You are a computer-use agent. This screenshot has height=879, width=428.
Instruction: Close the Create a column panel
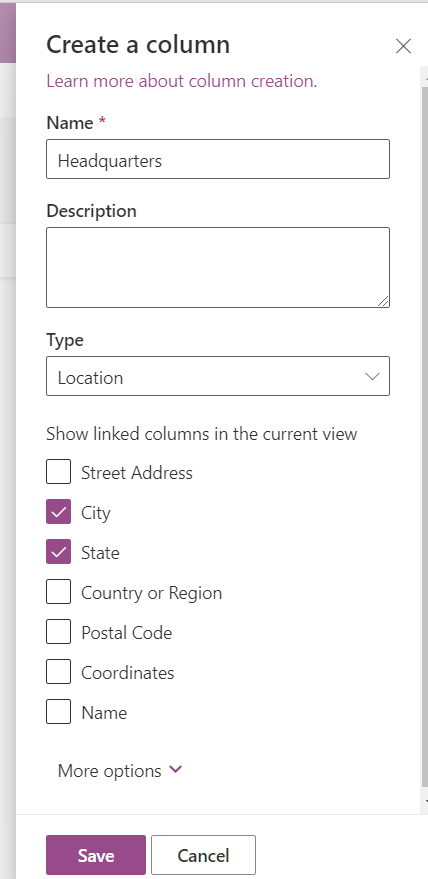[x=403, y=46]
